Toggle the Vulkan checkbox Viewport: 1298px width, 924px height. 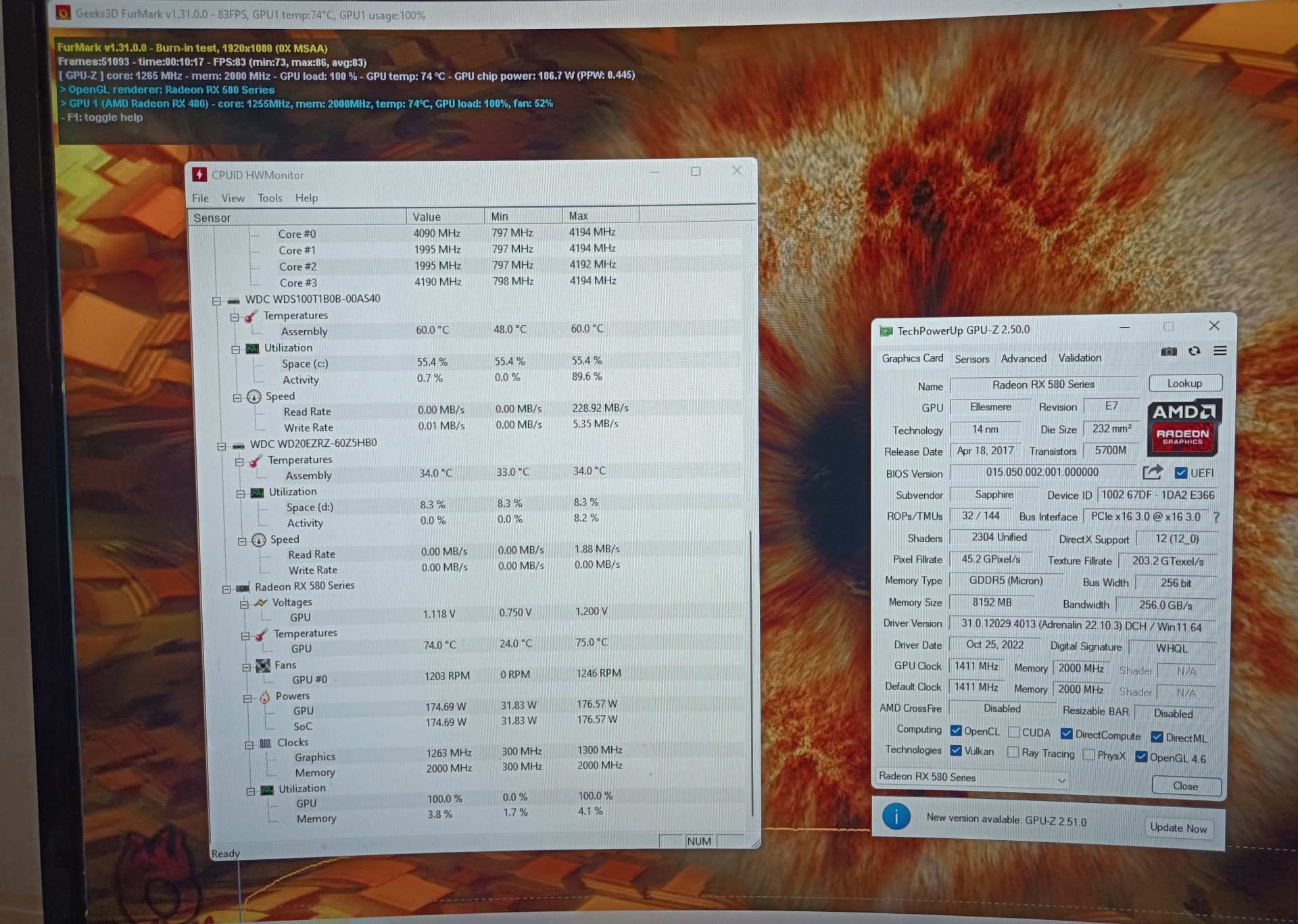956,750
